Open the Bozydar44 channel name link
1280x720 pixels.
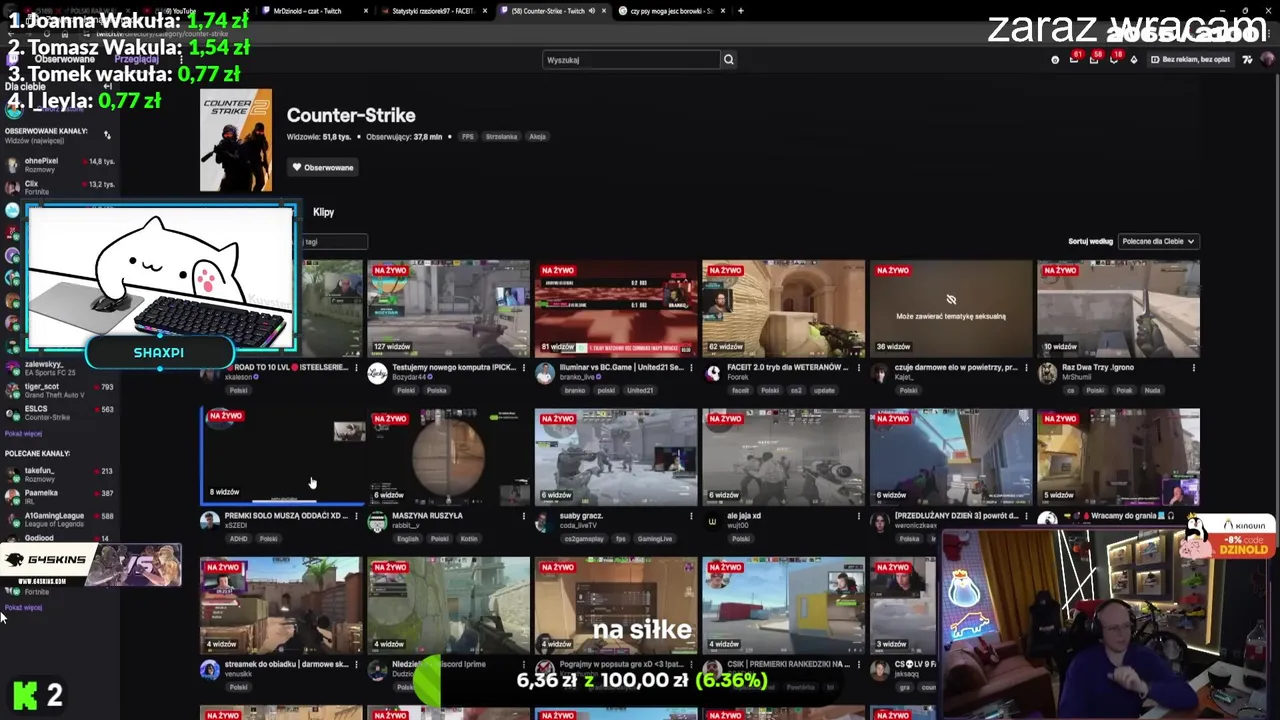tap(411, 378)
